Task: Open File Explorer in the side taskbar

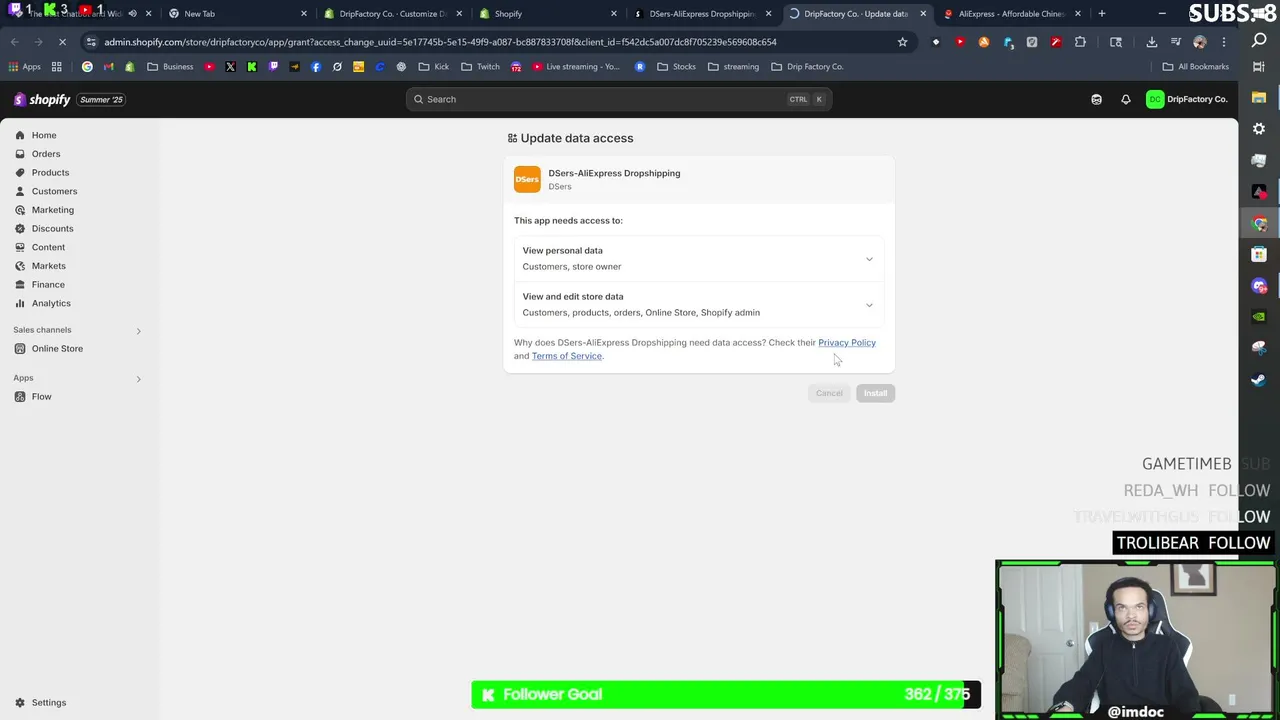Action: (1259, 98)
